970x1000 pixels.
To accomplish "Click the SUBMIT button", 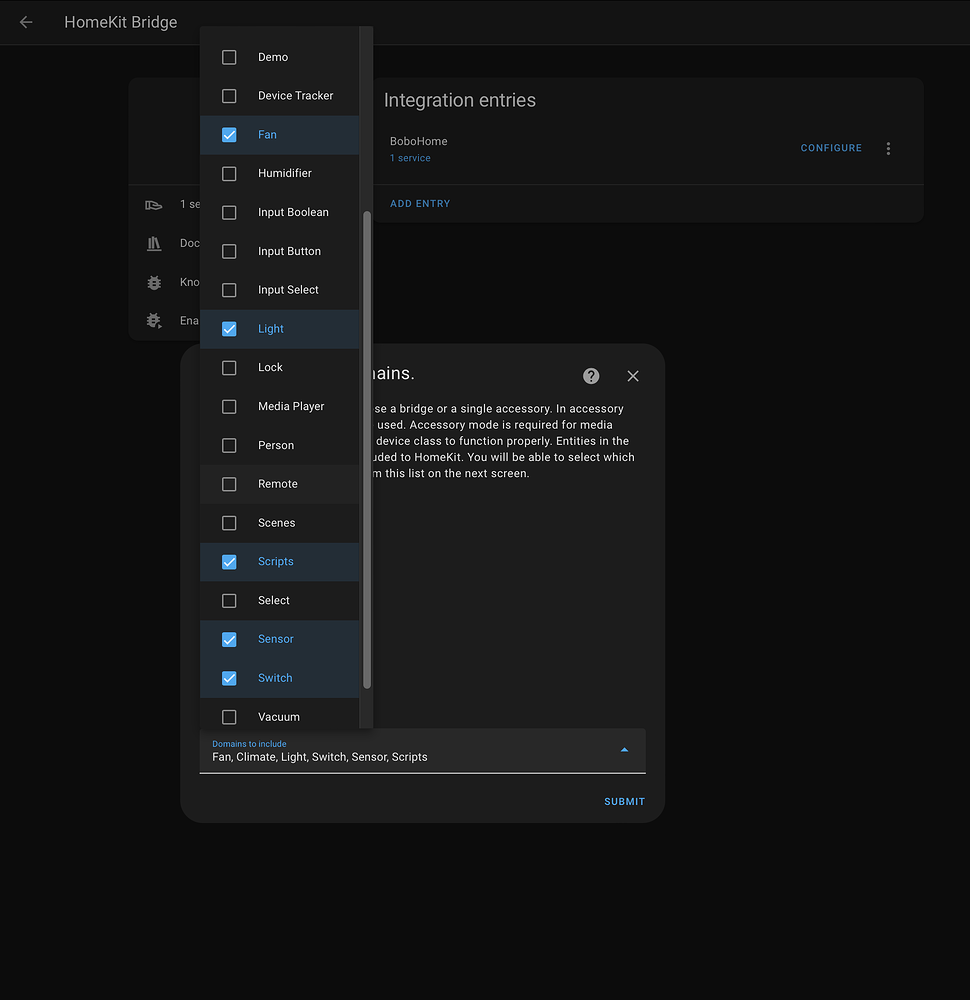I will point(624,801).
